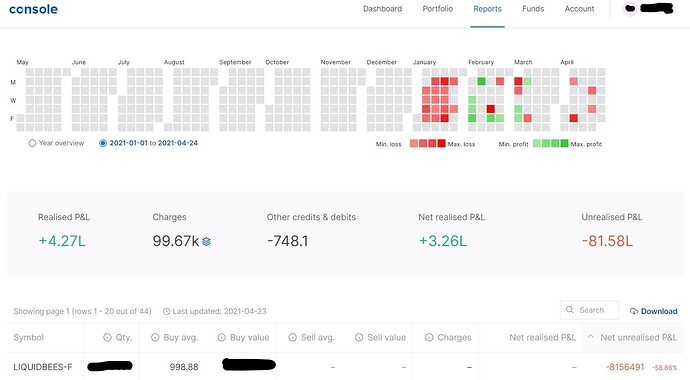Viewport: 690px width, 380px height.
Task: Select the 2021-01-01 to 2021-04-24 radio option
Action: [x=103, y=143]
